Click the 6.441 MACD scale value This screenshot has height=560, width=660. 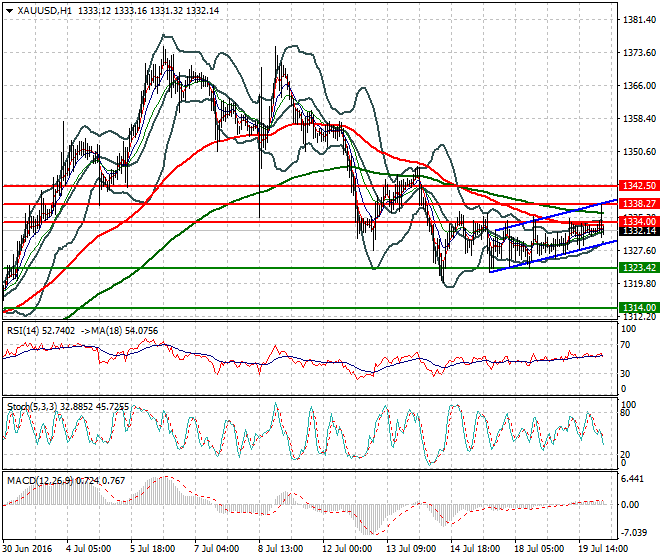[x=632, y=479]
